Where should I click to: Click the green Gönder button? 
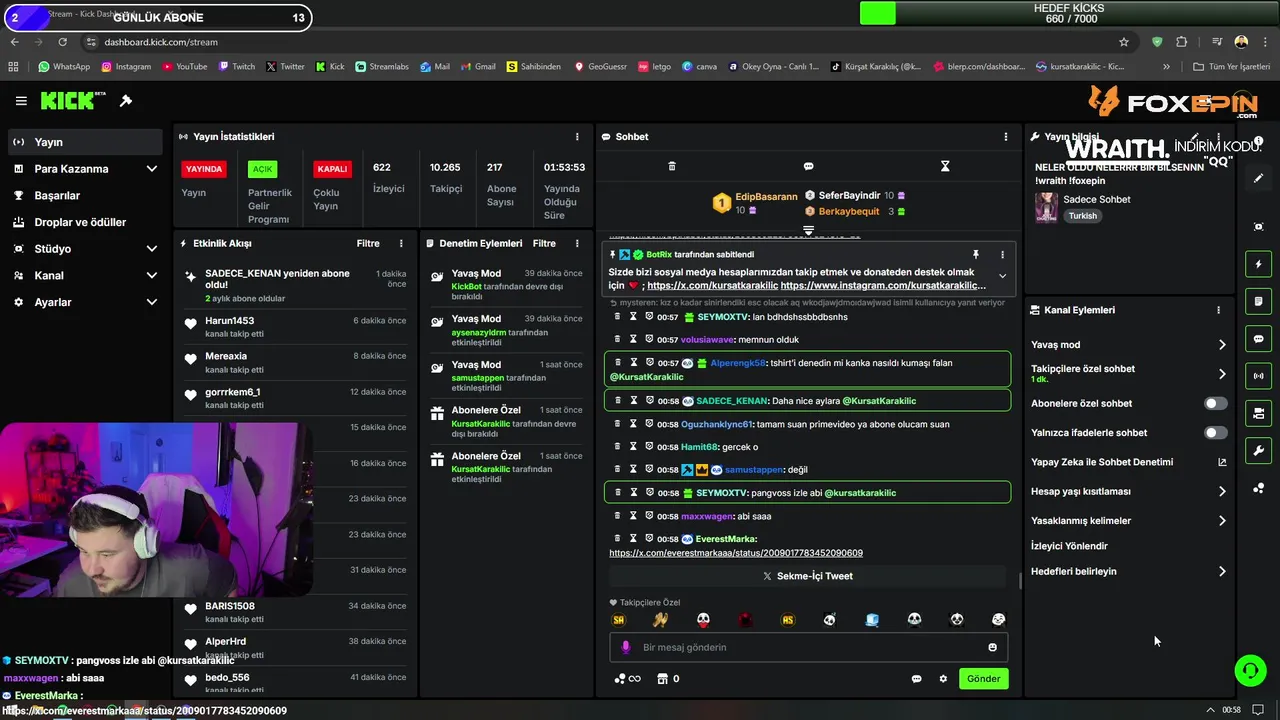click(983, 679)
